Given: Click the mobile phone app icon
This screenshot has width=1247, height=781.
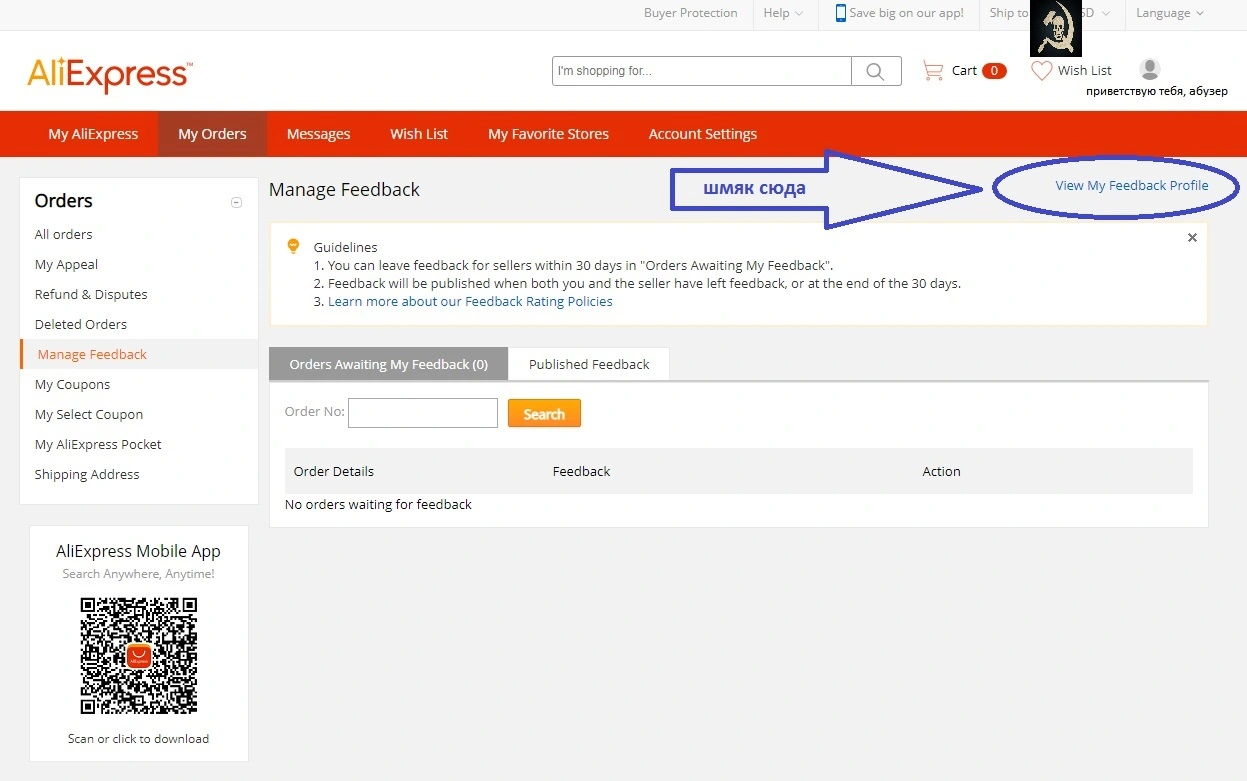Looking at the screenshot, I should [841, 13].
